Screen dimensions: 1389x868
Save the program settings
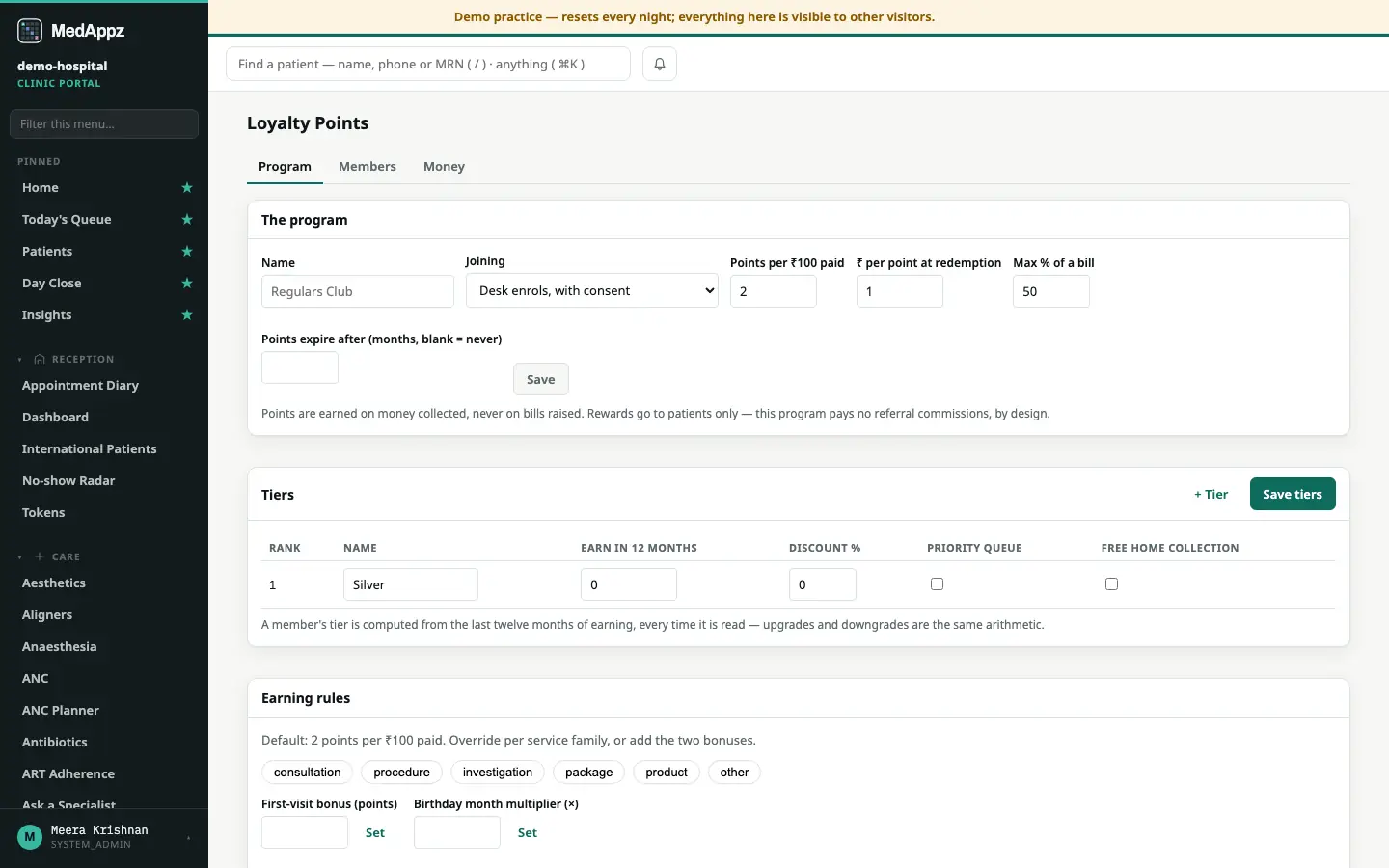[540, 379]
